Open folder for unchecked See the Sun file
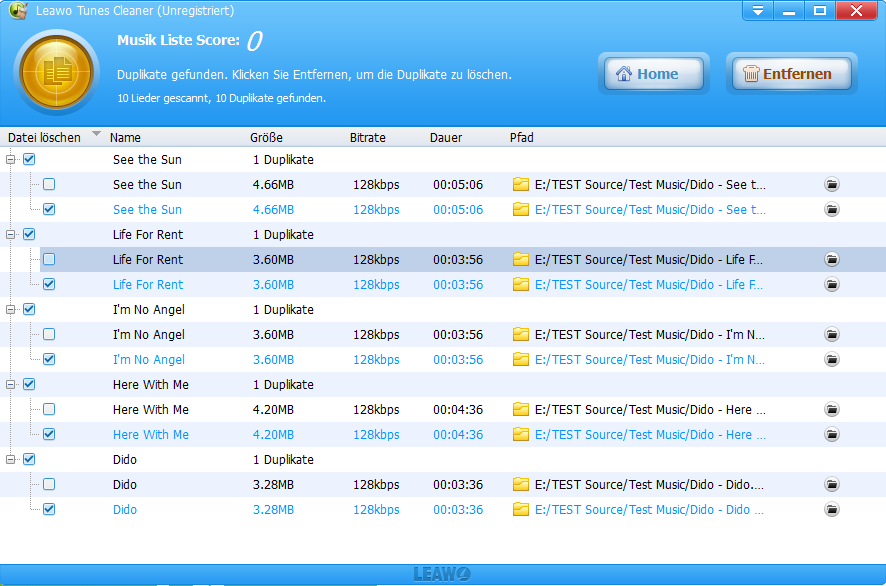 coord(831,185)
